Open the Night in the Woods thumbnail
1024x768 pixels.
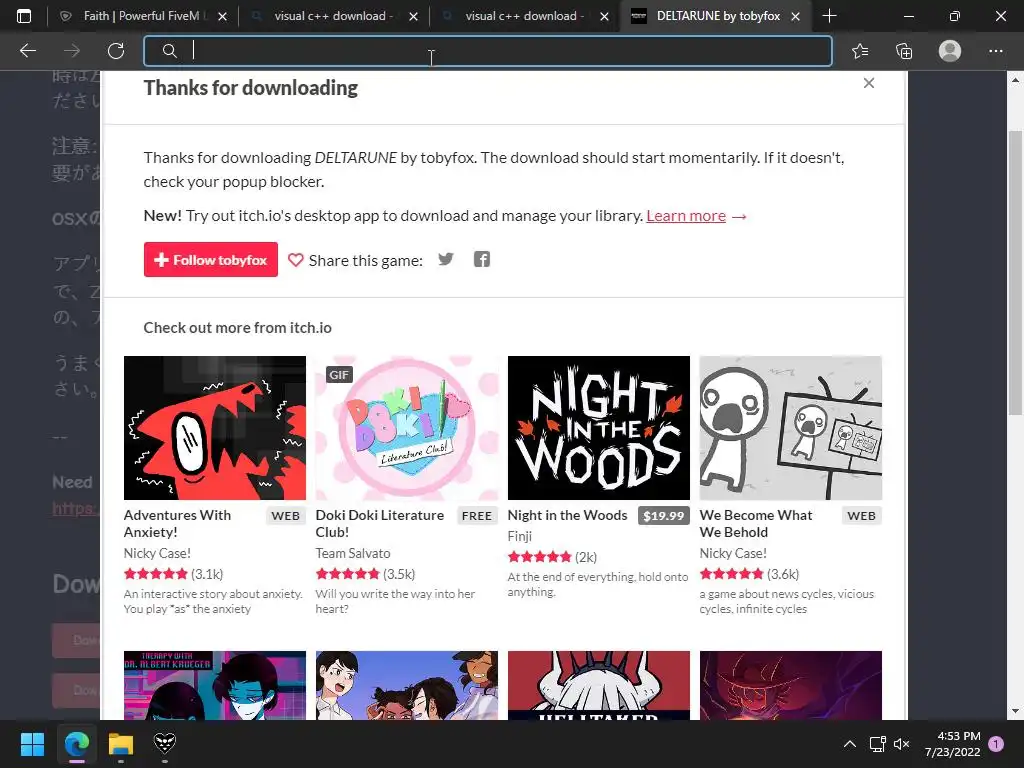[599, 428]
